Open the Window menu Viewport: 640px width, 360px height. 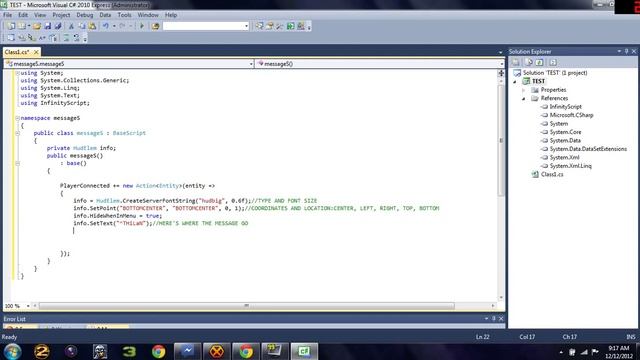point(148,15)
